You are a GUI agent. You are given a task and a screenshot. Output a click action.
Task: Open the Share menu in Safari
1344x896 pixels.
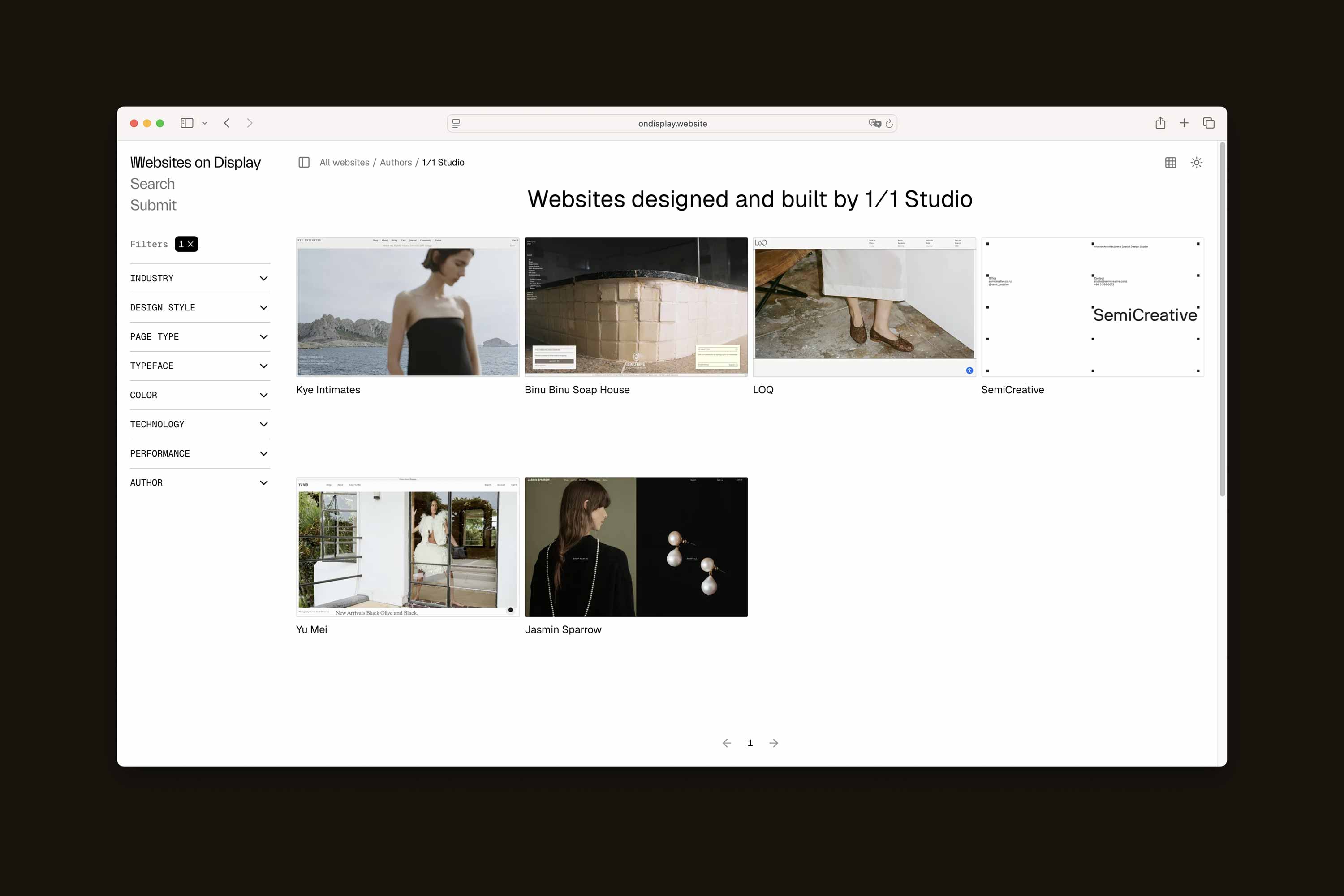pyautogui.click(x=1160, y=123)
